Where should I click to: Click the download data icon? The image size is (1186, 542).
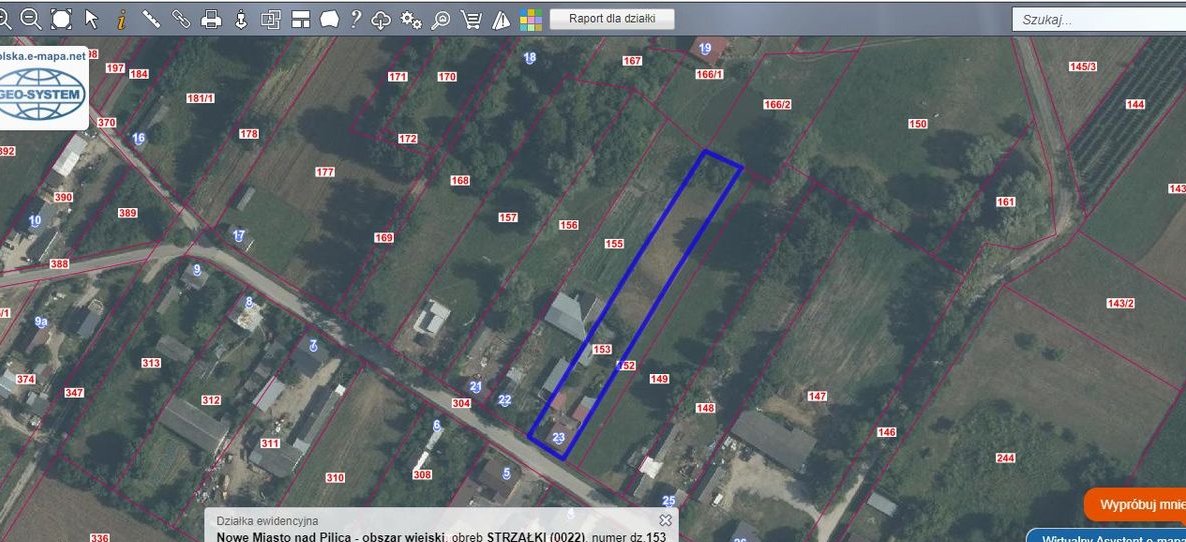(x=241, y=18)
